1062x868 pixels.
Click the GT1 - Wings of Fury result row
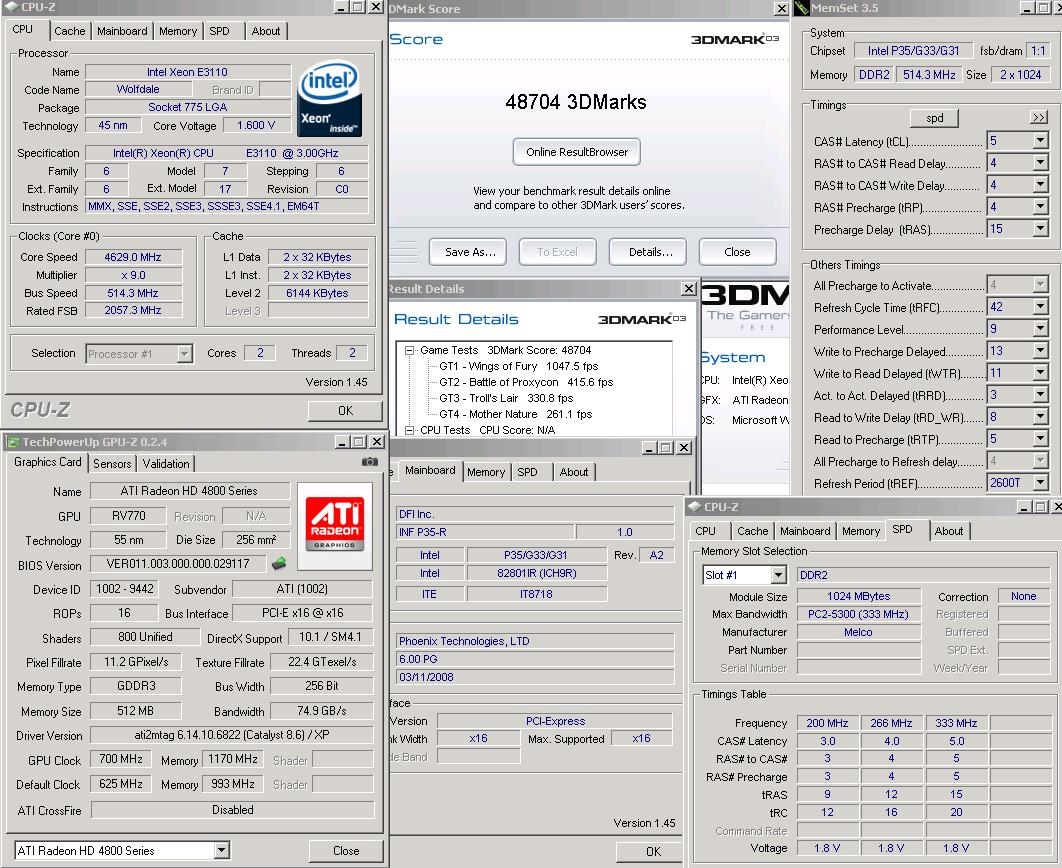(518, 366)
